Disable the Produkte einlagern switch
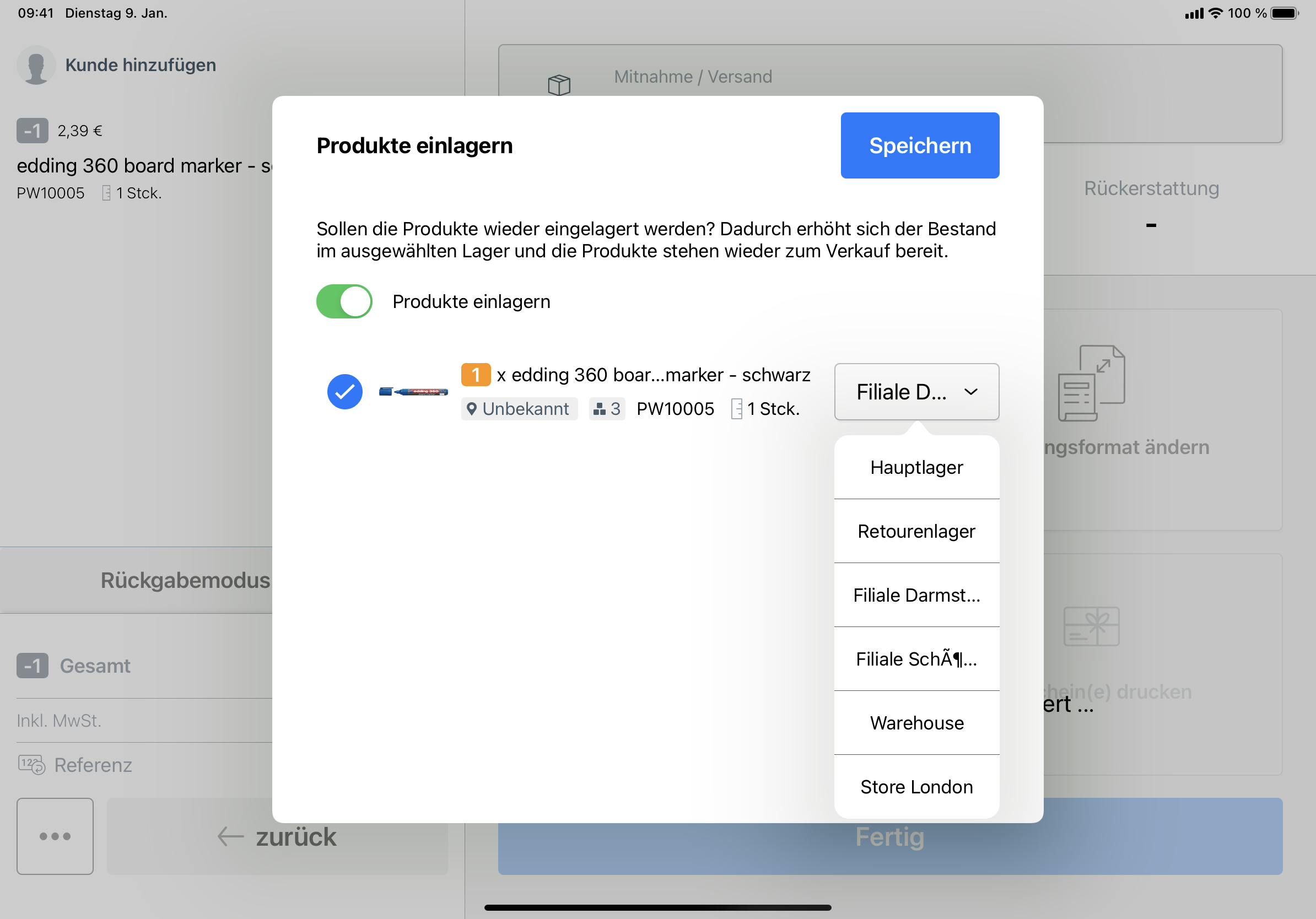 tap(344, 301)
